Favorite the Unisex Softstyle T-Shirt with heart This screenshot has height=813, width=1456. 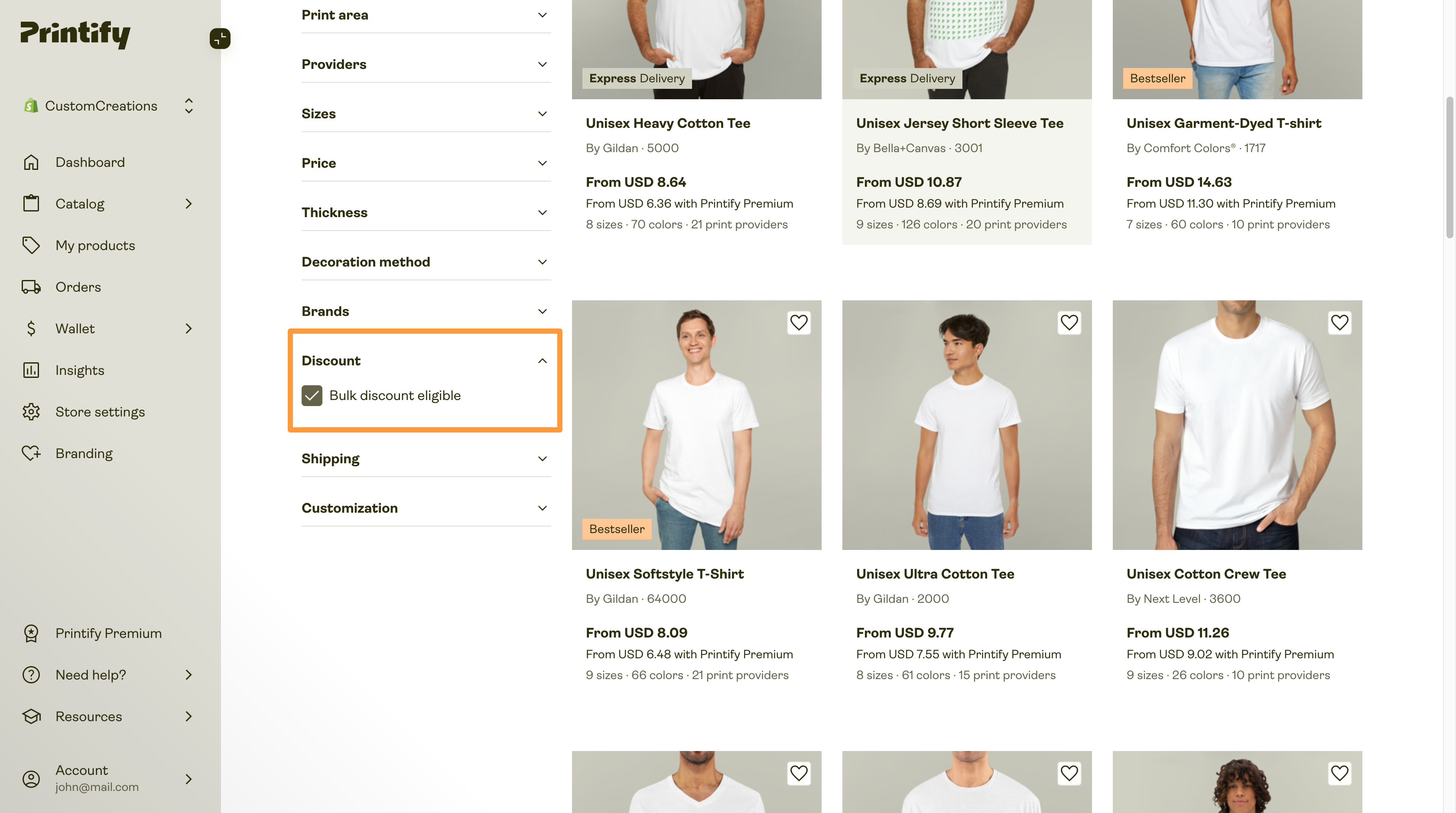point(799,323)
